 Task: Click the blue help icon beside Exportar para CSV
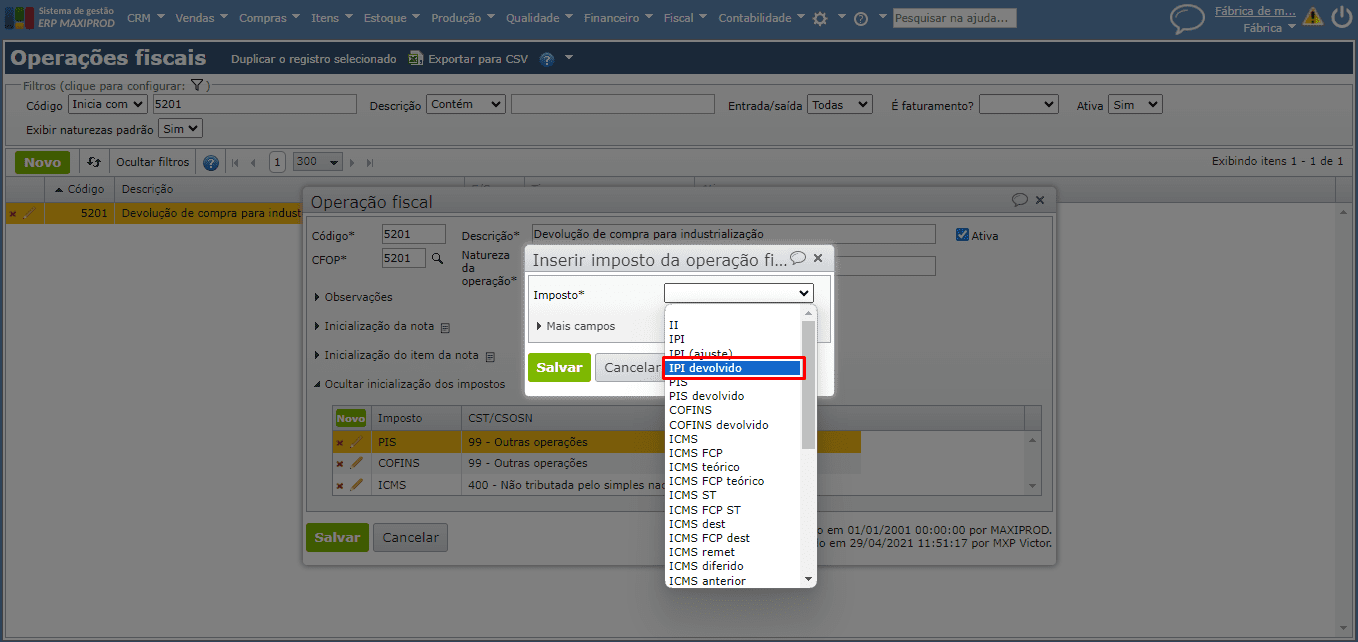[547, 59]
